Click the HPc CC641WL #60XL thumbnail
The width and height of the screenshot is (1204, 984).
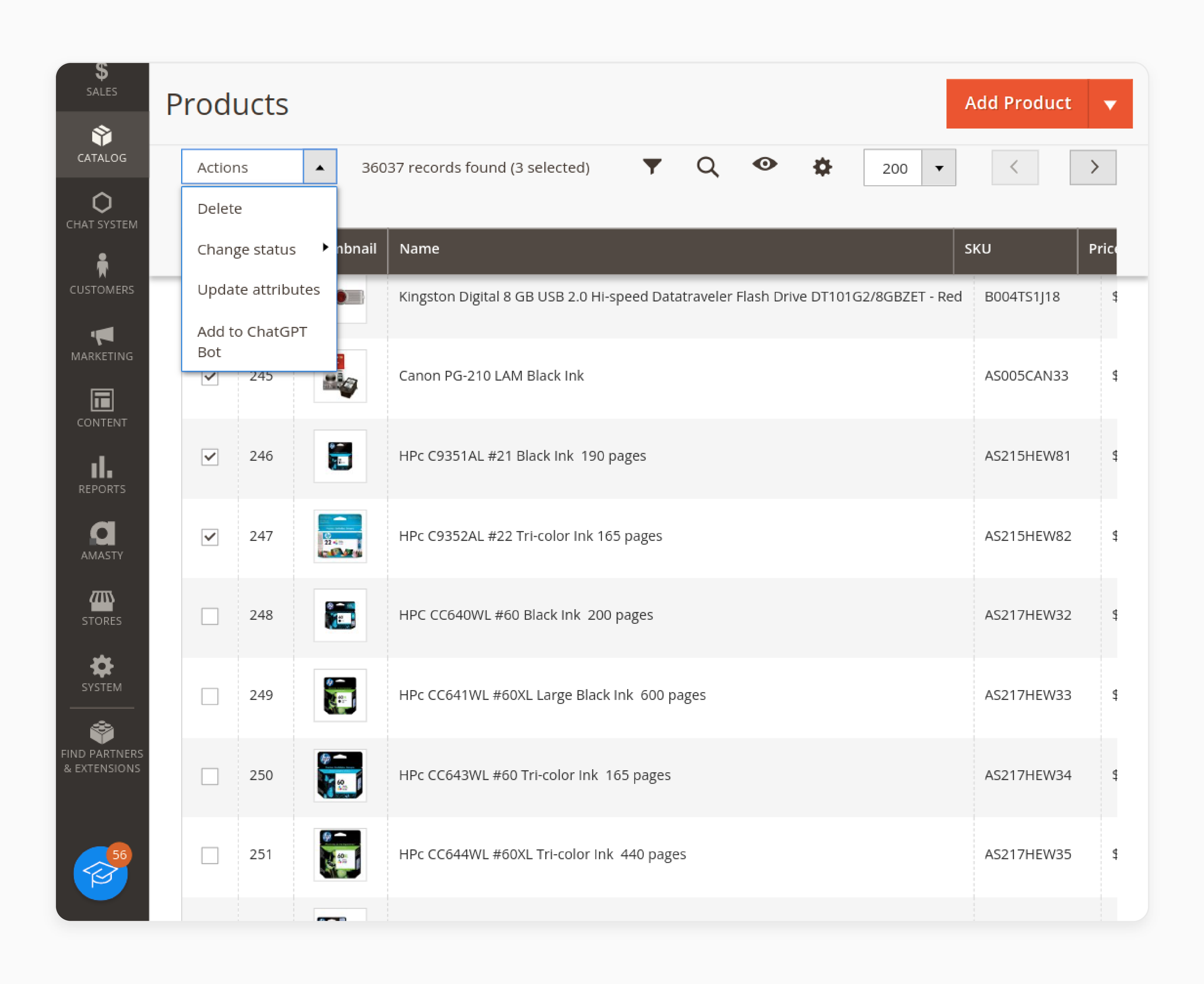pos(340,695)
